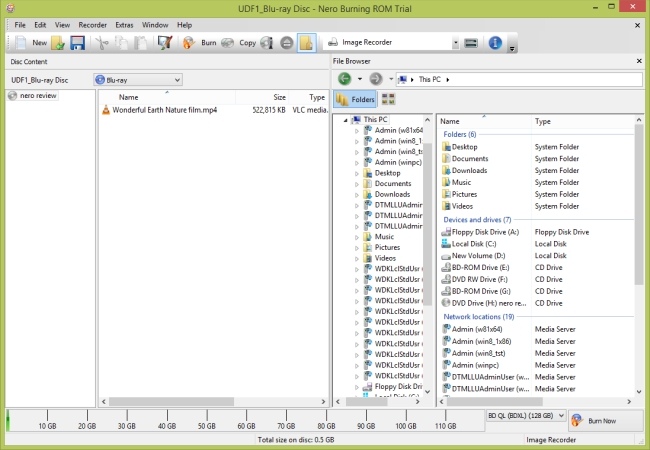Open the Recorder menu
Image resolution: width=650 pixels, height=450 pixels.
(x=92, y=25)
